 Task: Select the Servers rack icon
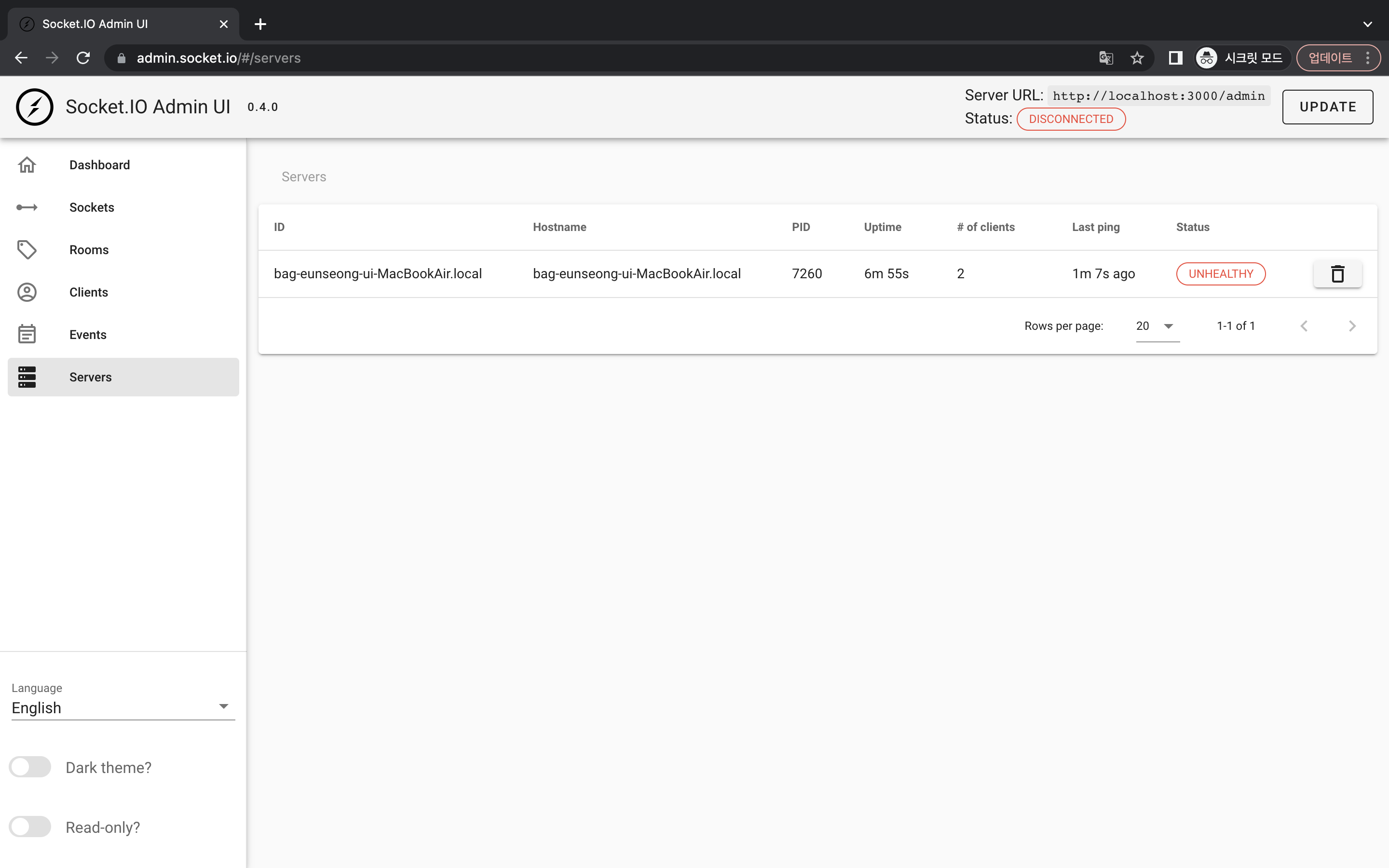point(27,377)
